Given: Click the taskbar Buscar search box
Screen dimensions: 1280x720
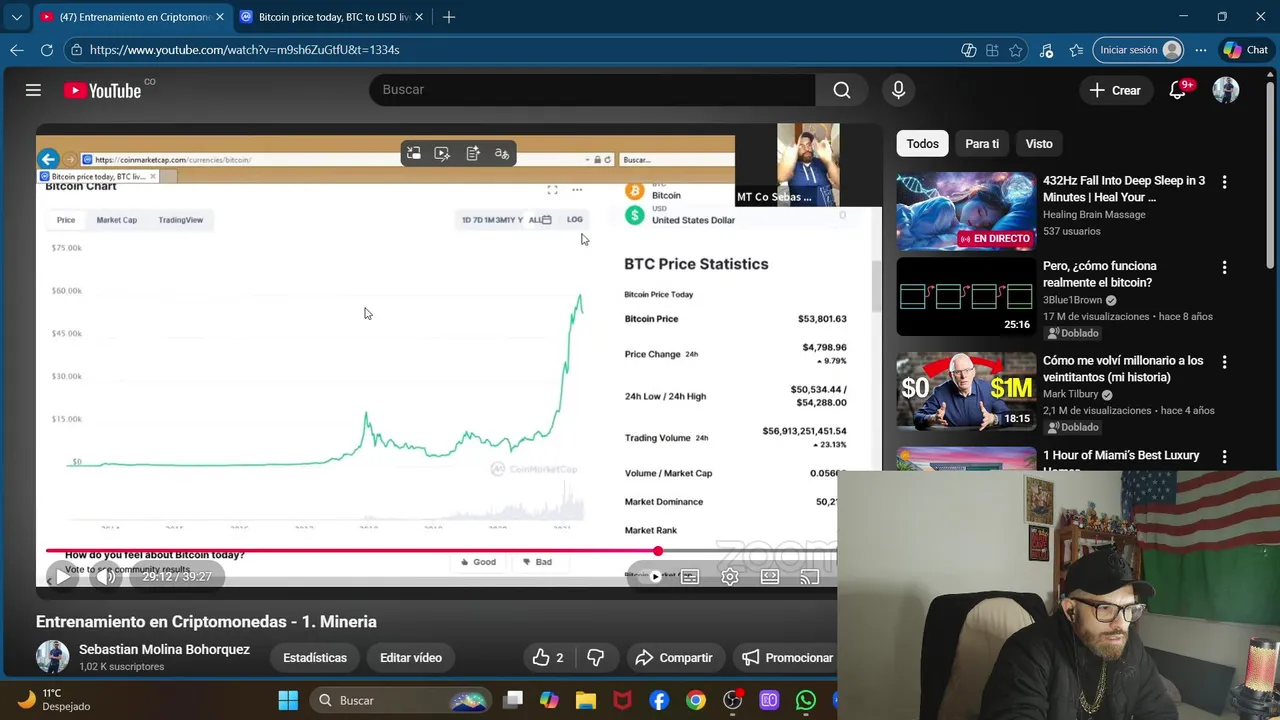Looking at the screenshot, I should click(399, 700).
